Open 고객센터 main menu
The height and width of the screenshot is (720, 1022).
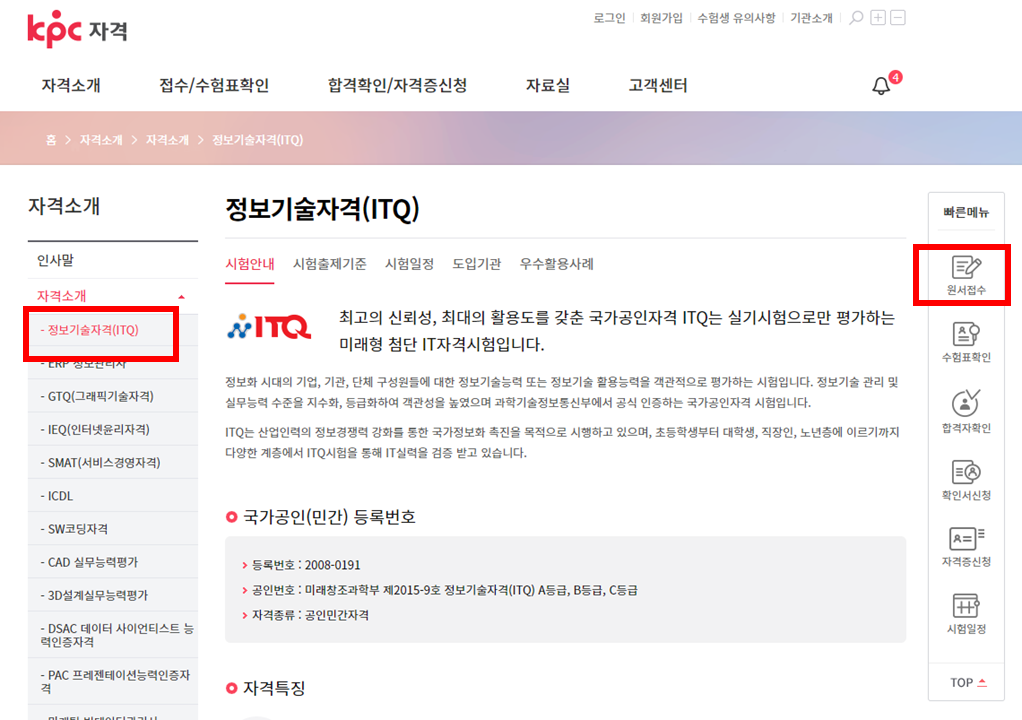click(658, 85)
